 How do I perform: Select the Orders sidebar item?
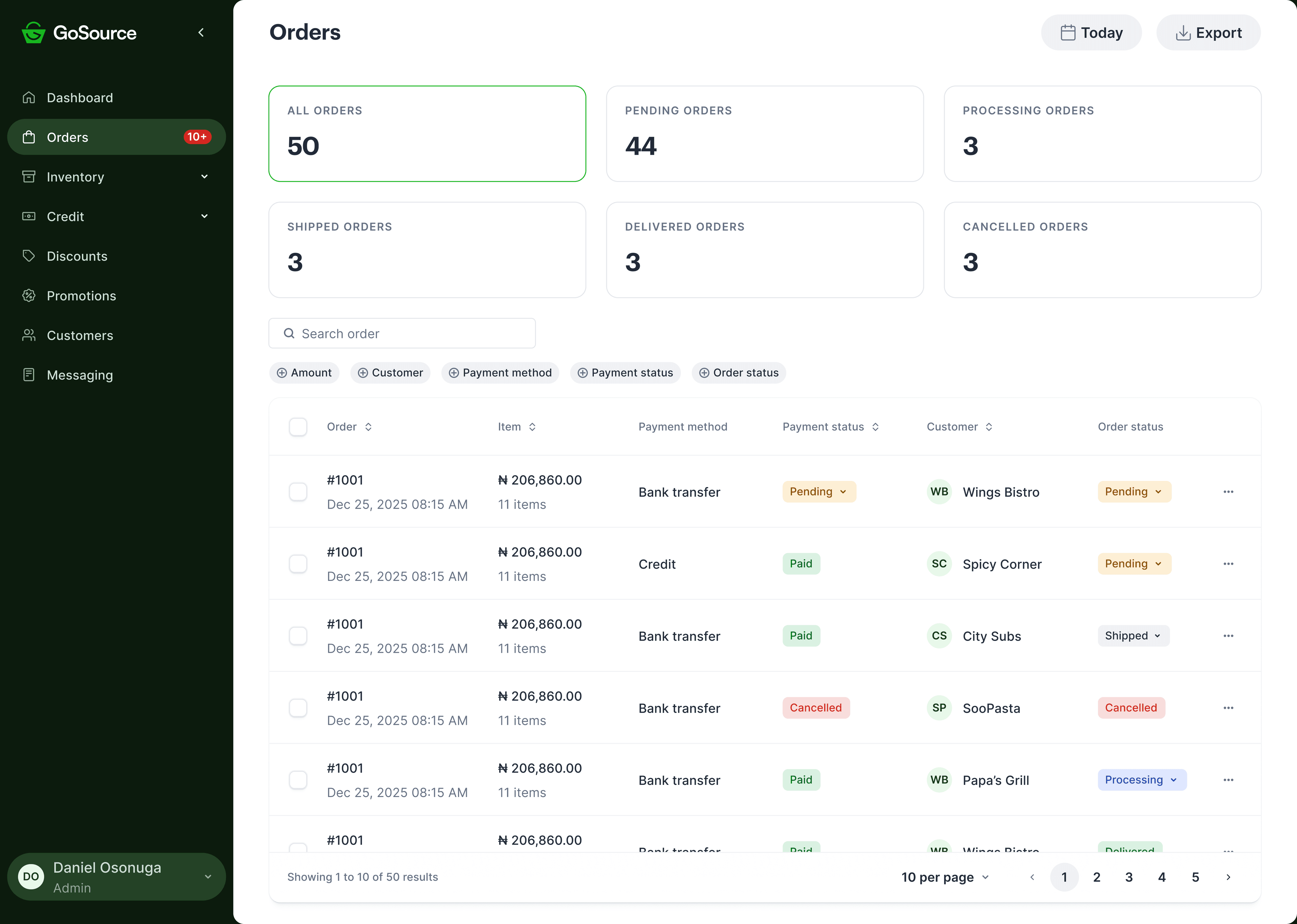click(x=117, y=137)
